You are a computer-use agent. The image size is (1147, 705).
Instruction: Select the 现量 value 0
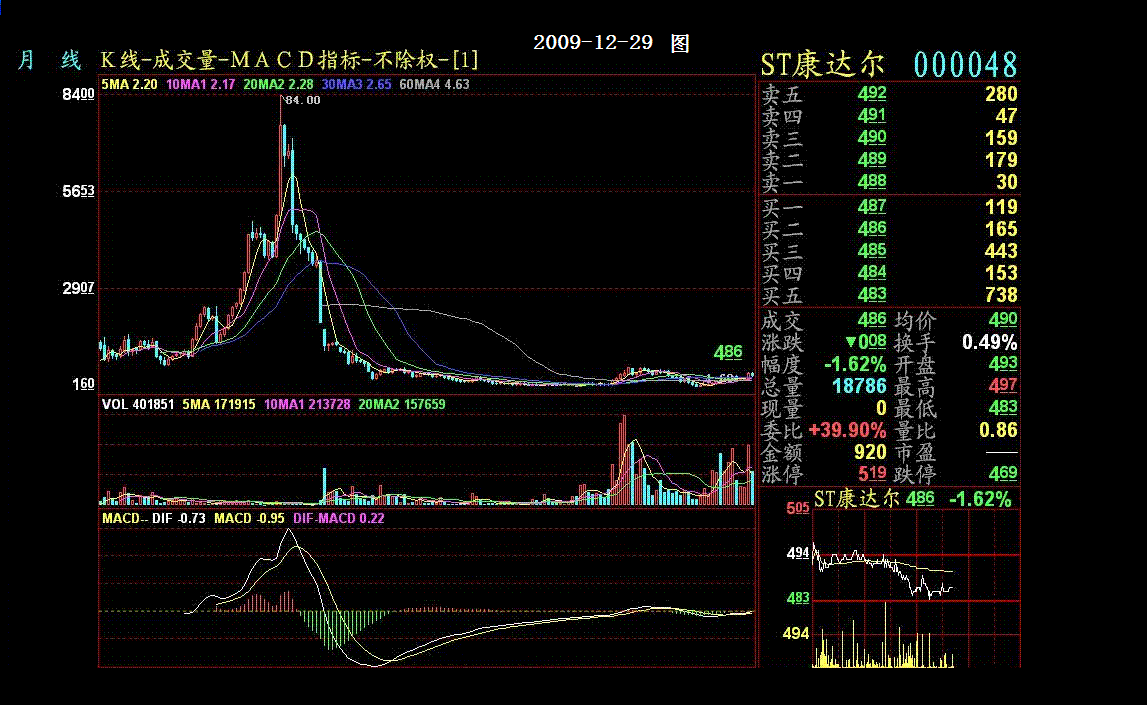point(881,407)
